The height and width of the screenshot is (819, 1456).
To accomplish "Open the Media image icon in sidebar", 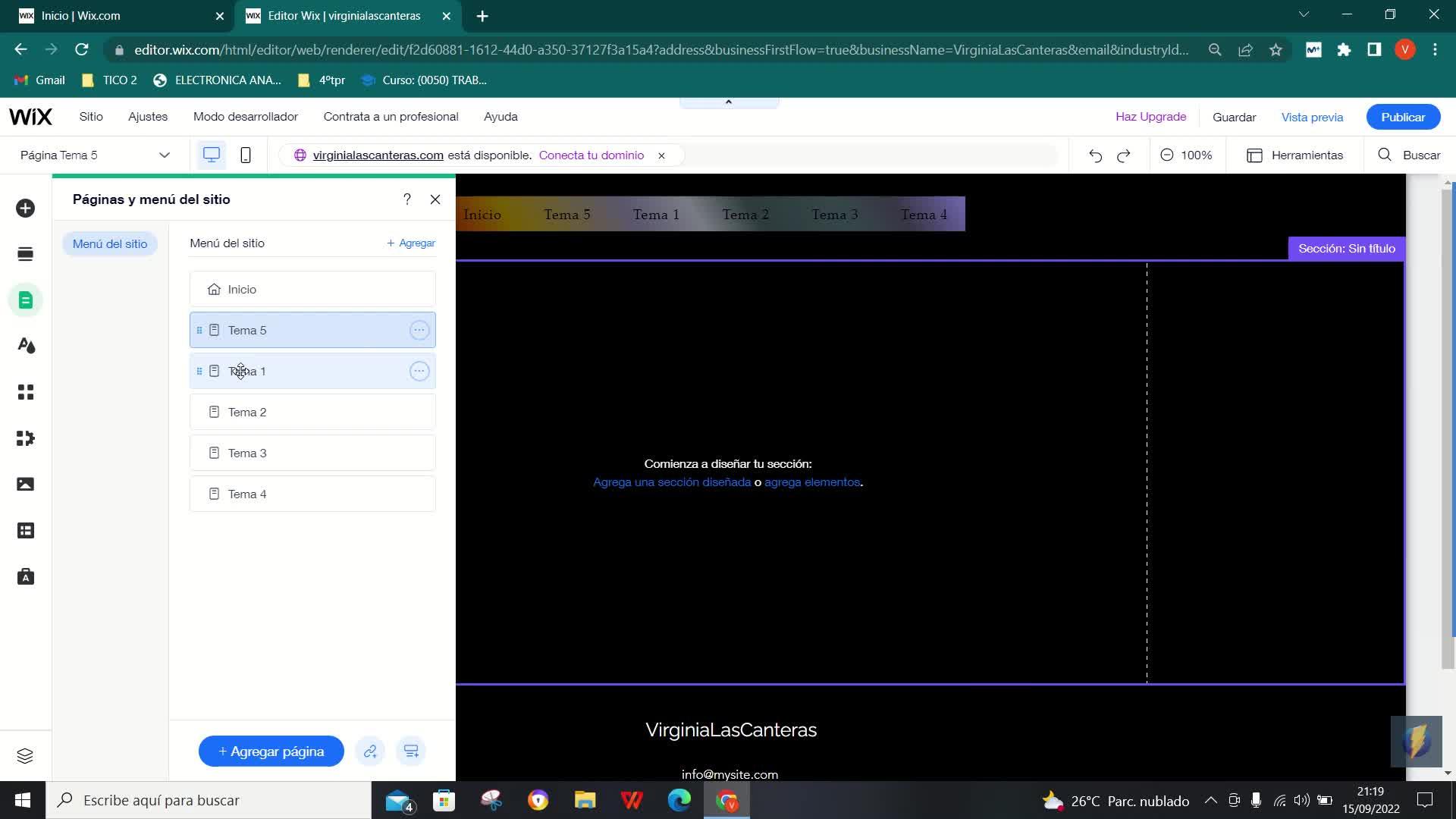I will coord(25,485).
